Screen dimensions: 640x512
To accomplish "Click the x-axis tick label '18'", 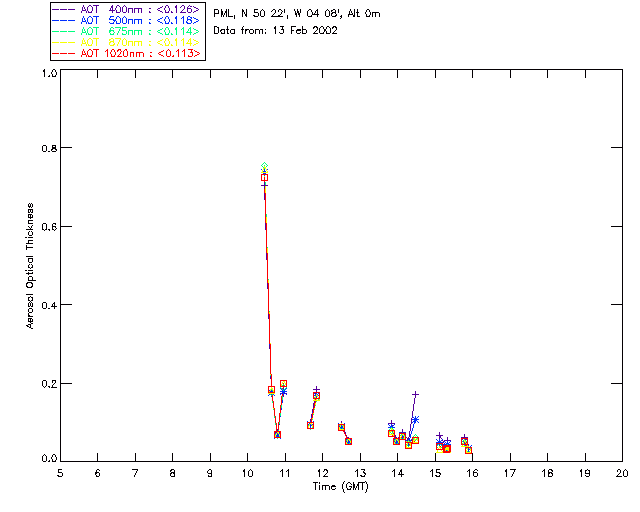I will (547, 474).
